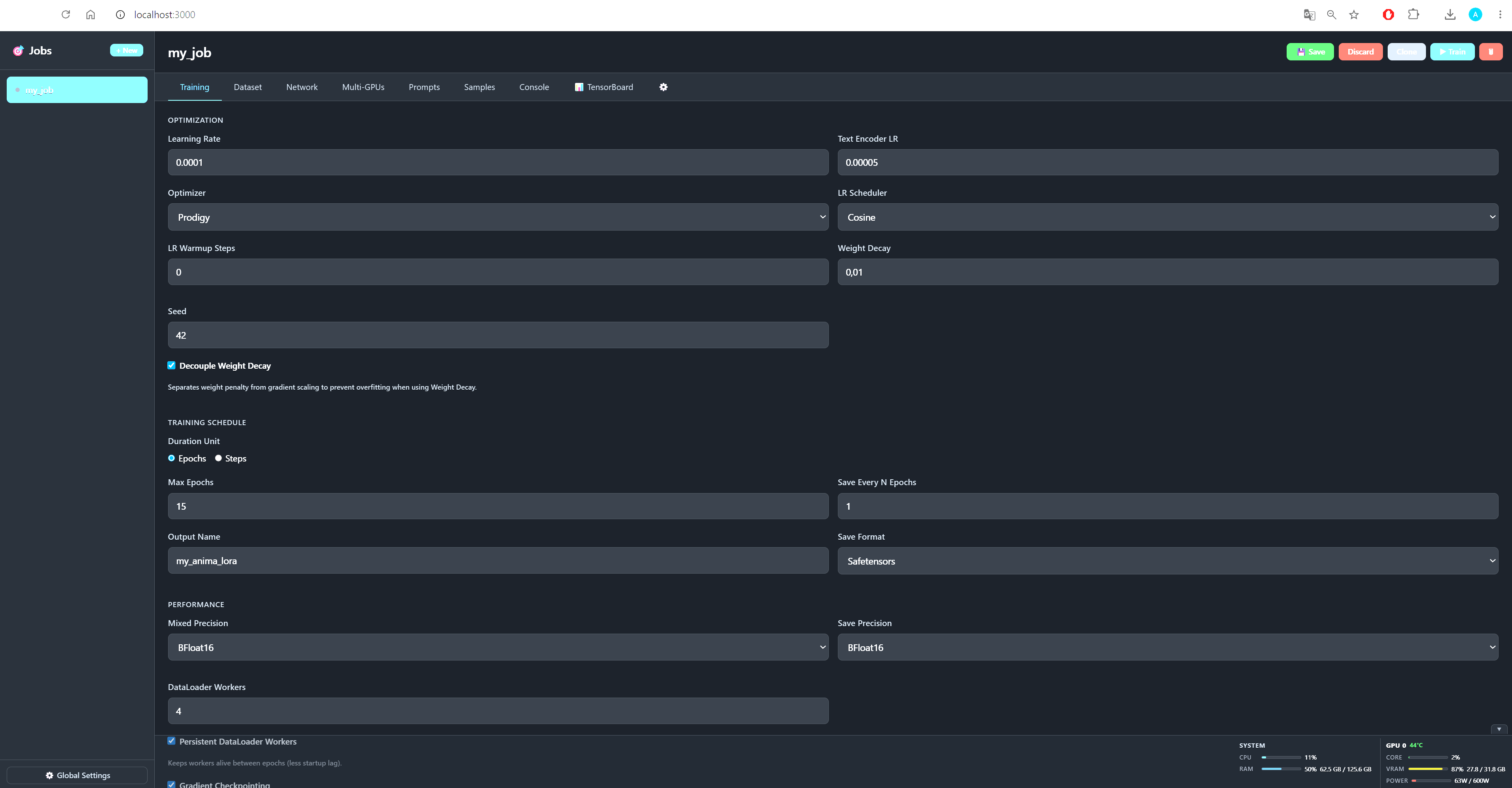Image resolution: width=1512 pixels, height=788 pixels.
Task: Open the Optimizer dropdown showing Prodigy
Action: pos(498,217)
